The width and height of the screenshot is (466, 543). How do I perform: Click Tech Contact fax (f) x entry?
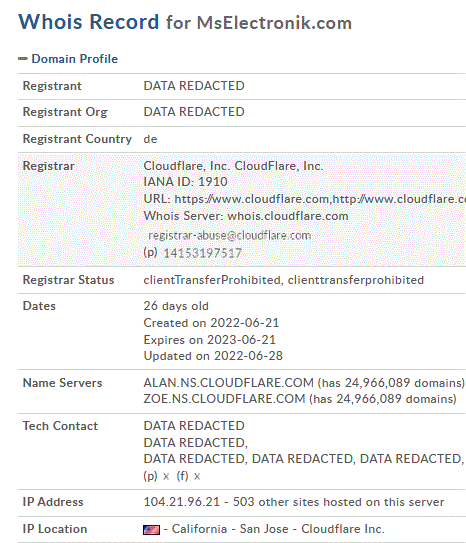pos(188,477)
